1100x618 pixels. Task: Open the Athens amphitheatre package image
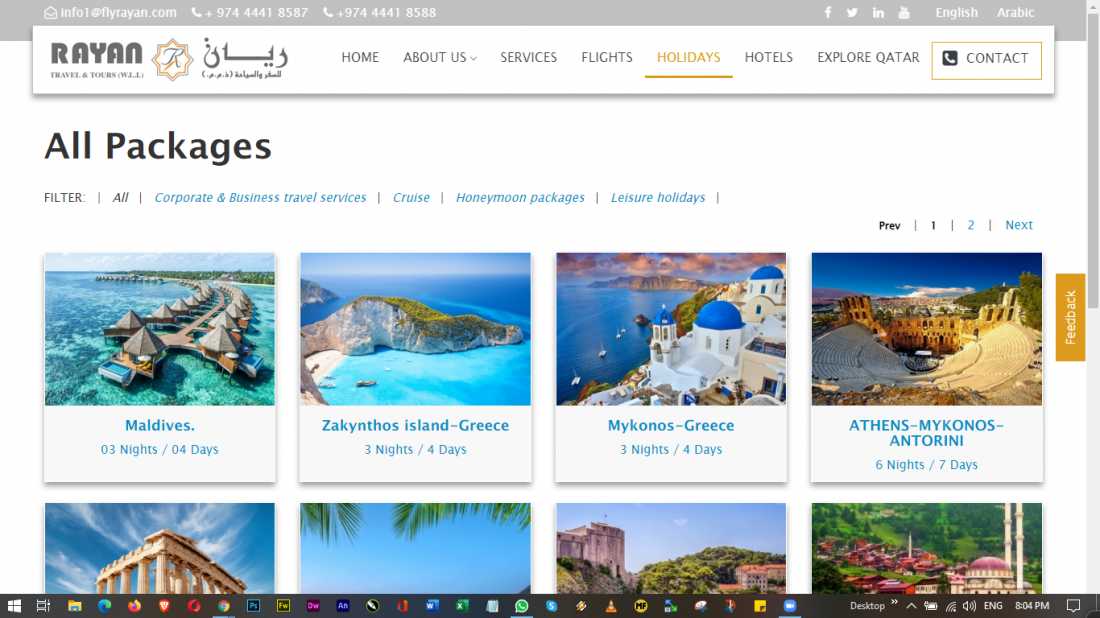(x=927, y=329)
